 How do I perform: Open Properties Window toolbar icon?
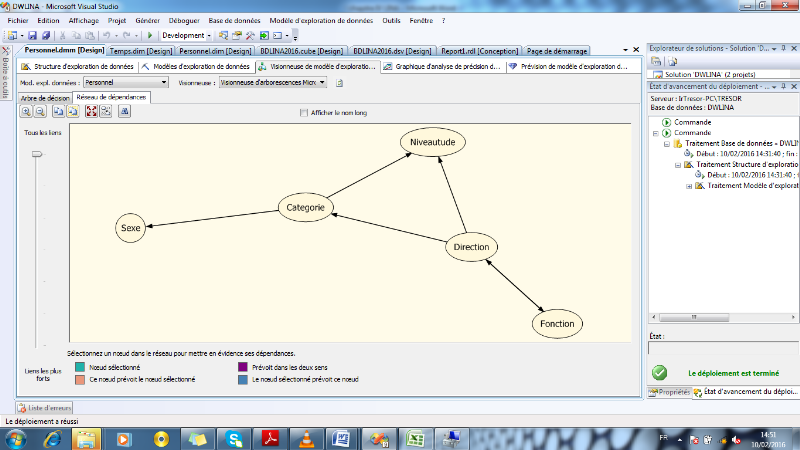(237, 35)
